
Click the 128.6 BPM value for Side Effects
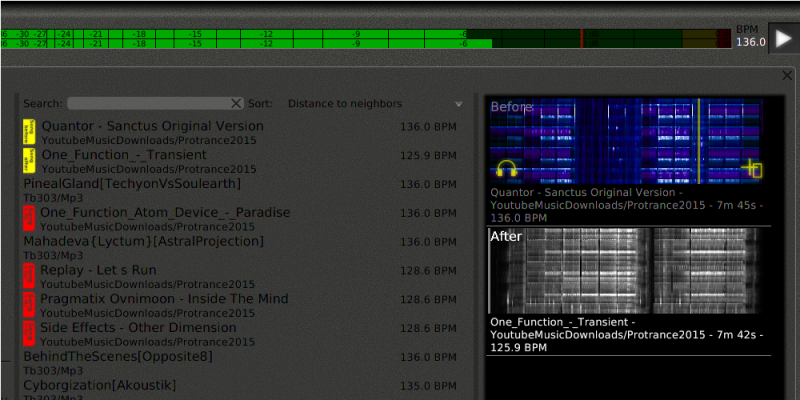(x=428, y=329)
